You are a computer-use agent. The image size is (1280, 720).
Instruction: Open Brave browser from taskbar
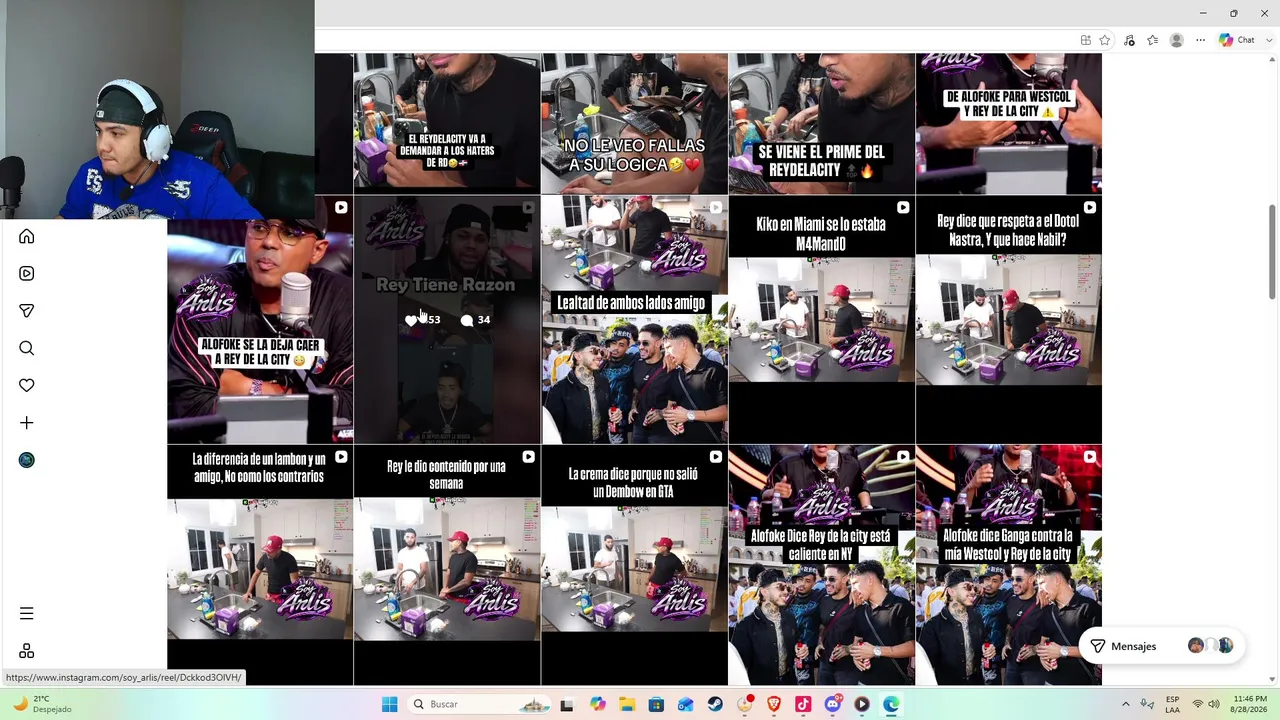[774, 704]
